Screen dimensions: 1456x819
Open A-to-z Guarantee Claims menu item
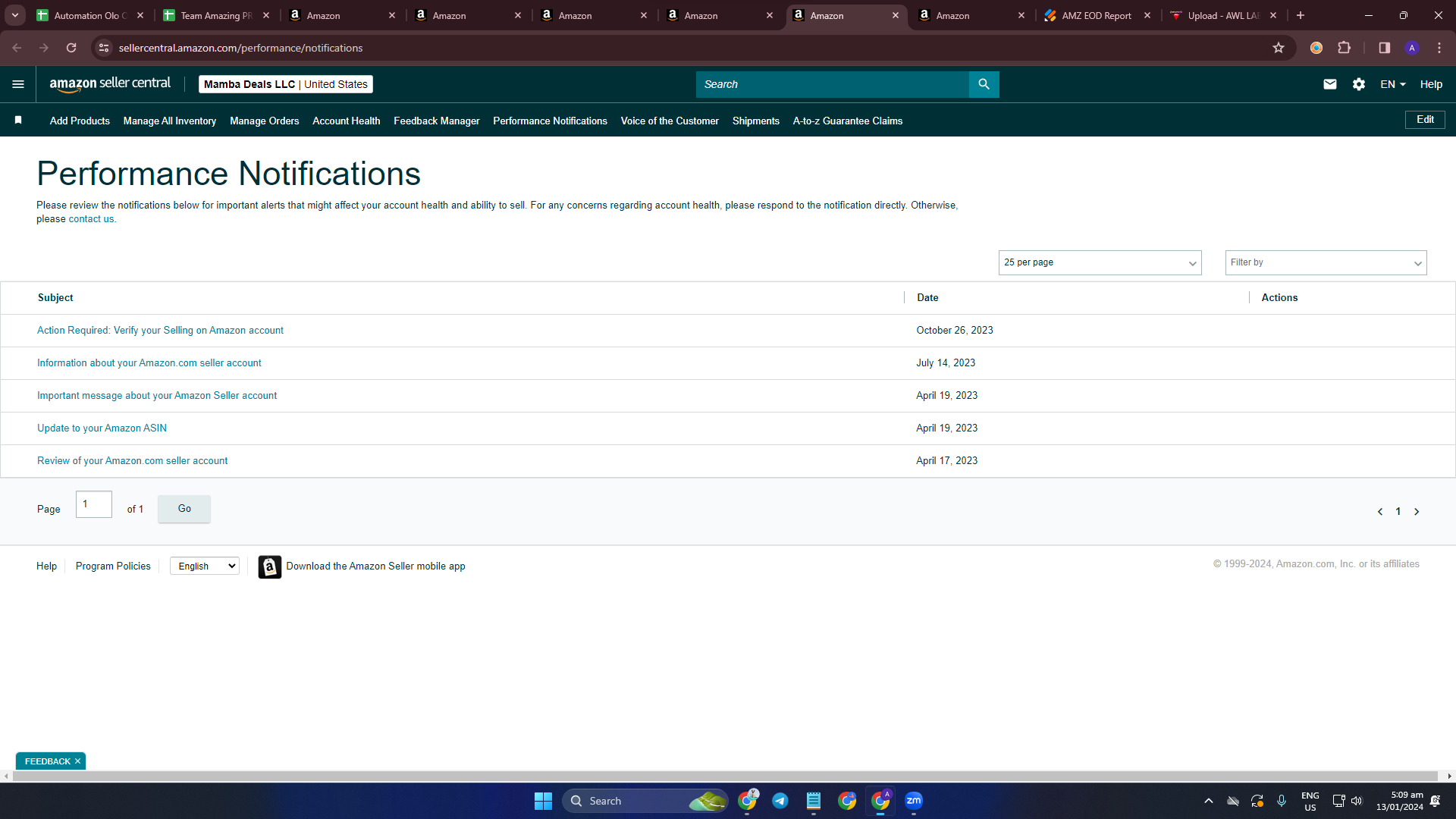pyautogui.click(x=848, y=121)
